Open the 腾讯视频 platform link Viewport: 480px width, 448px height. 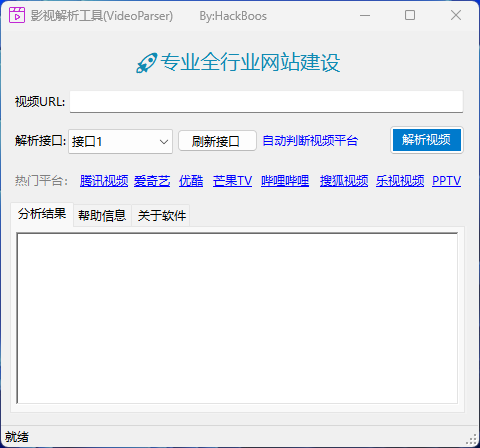click(104, 181)
